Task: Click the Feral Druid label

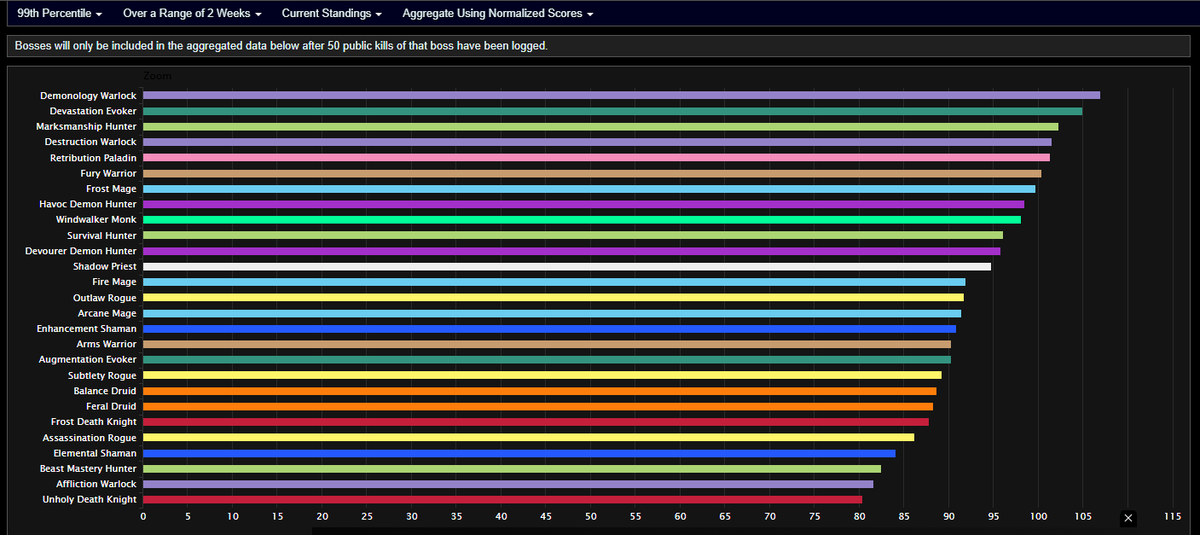Action: [111, 406]
